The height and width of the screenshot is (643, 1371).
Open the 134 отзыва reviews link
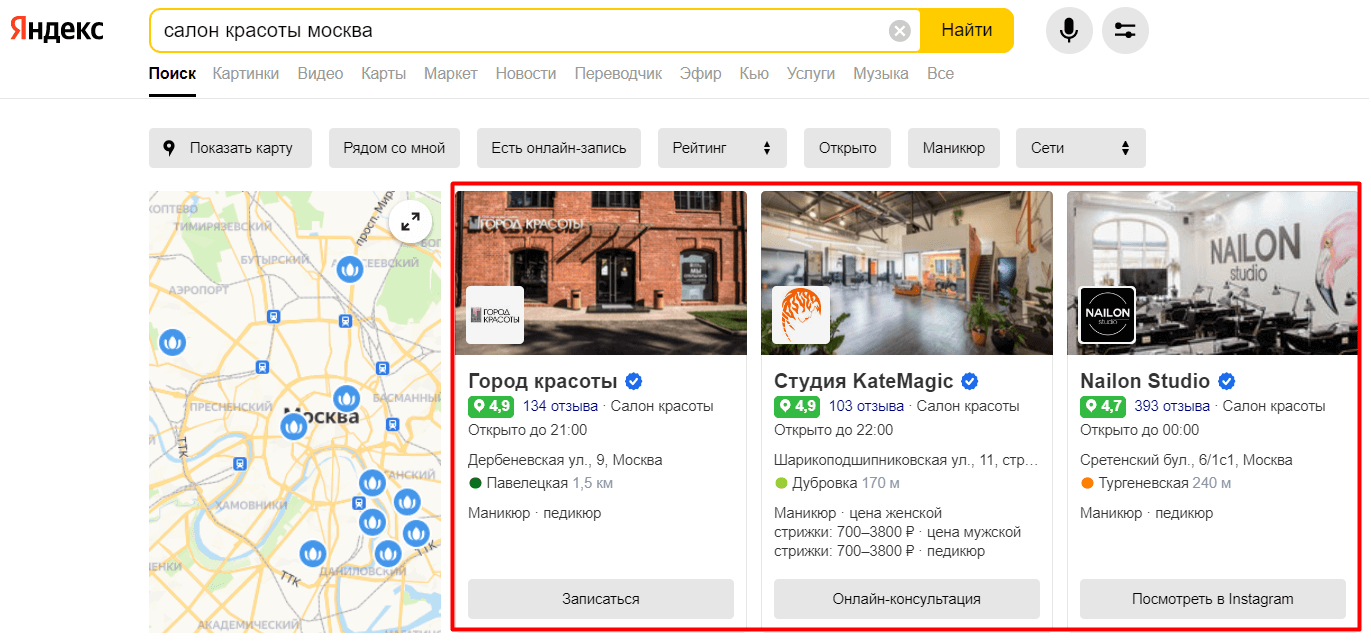tap(560, 406)
